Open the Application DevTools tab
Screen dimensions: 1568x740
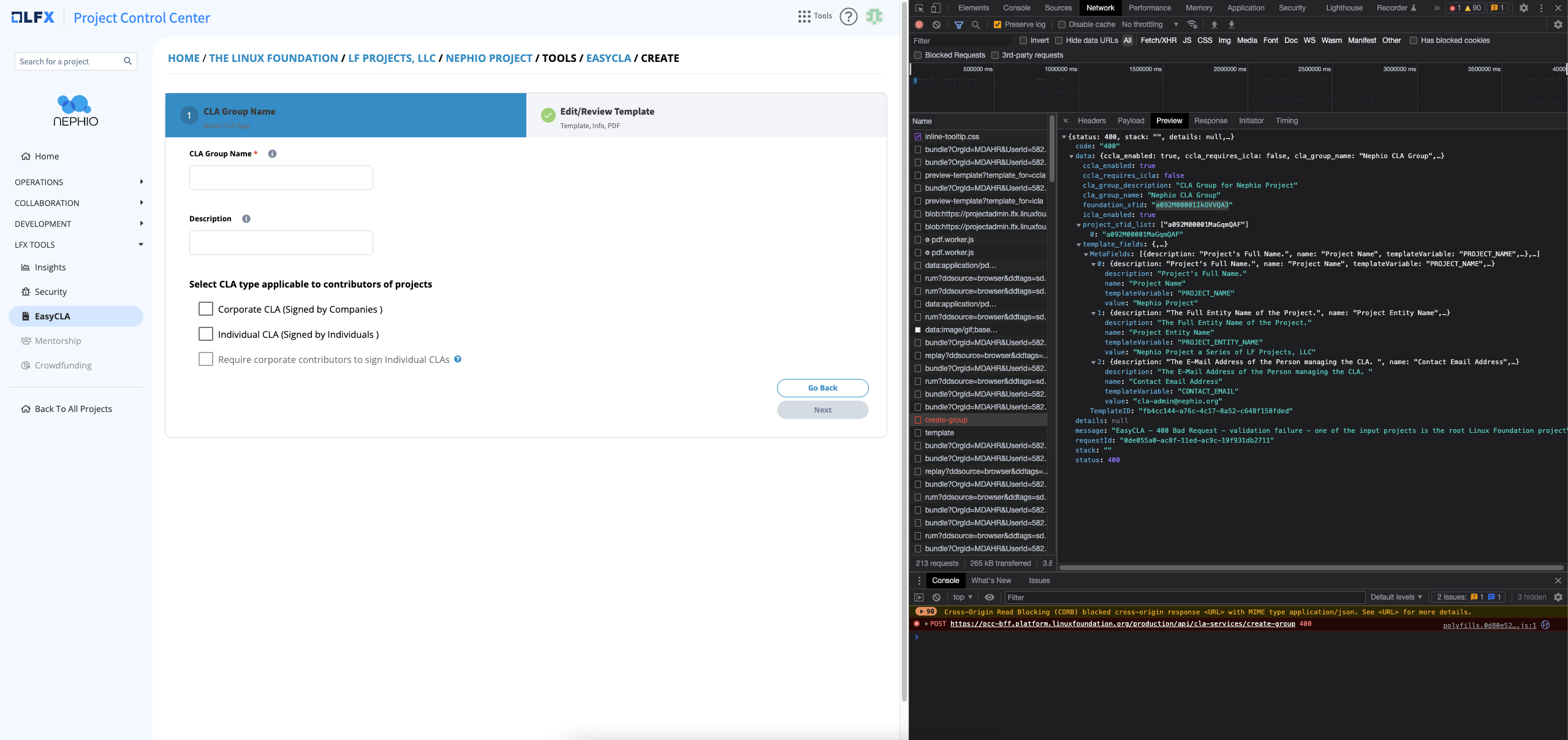(1246, 8)
